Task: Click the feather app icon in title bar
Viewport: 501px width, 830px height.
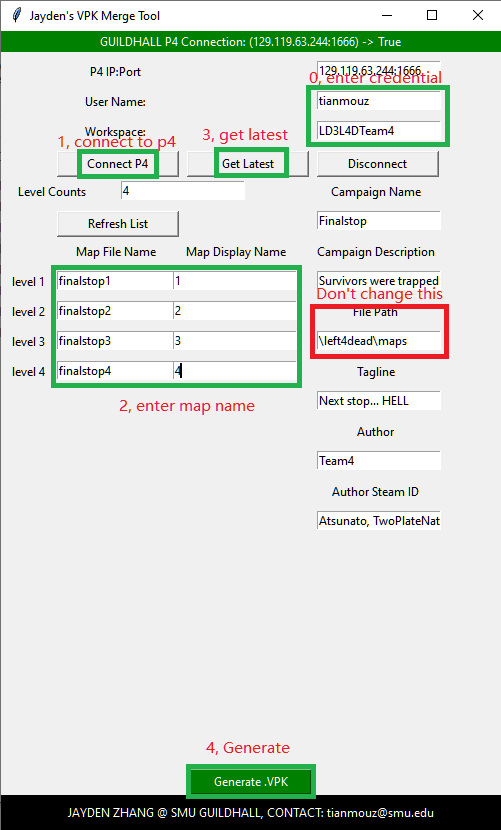Action: tap(17, 15)
